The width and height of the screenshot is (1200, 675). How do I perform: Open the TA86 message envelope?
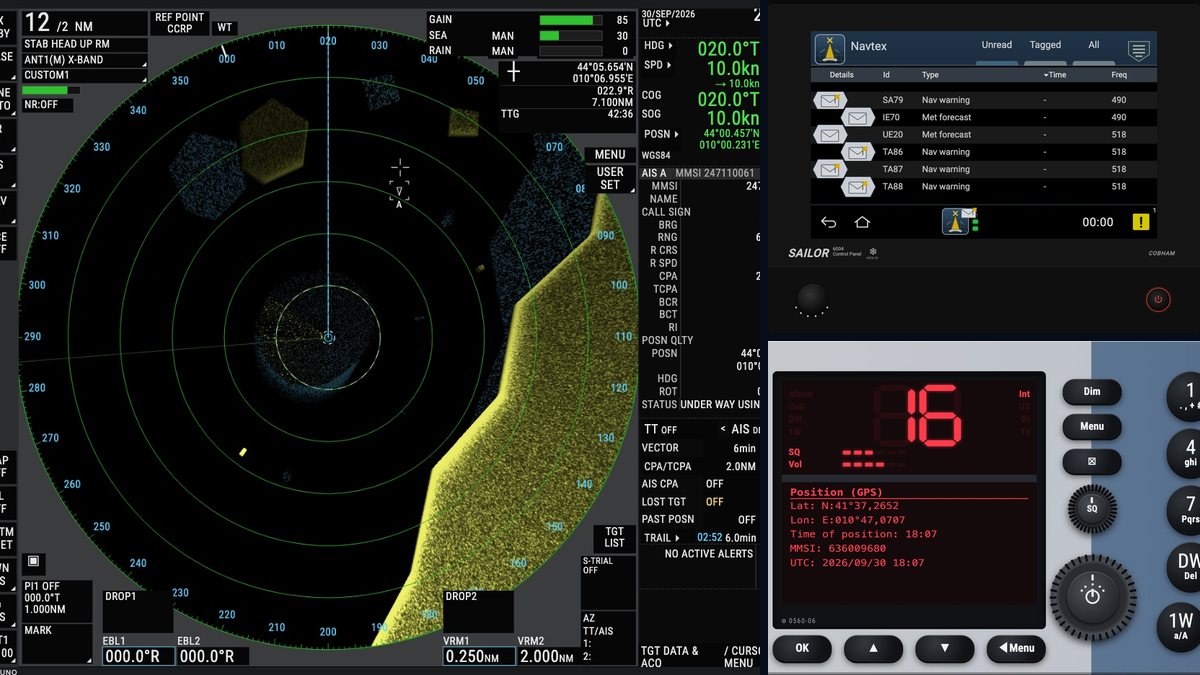(858, 152)
